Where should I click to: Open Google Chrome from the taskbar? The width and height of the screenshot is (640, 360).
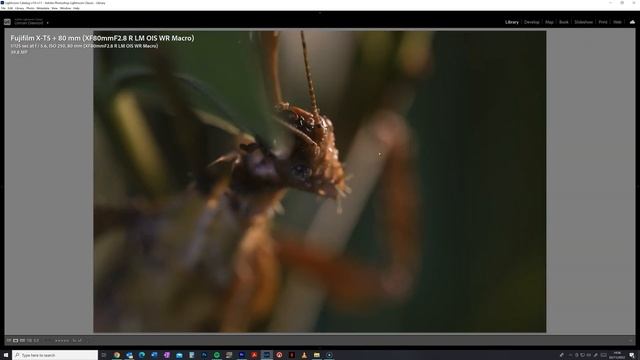117,355
